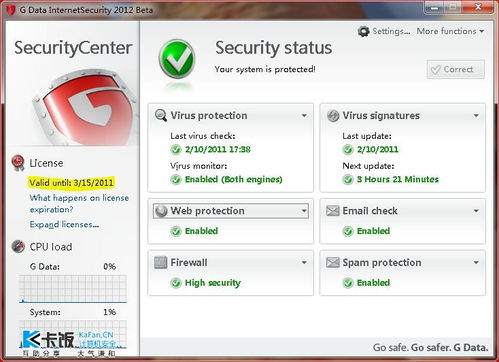Open the More functions menu
The width and height of the screenshot is (499, 362).
(x=450, y=31)
